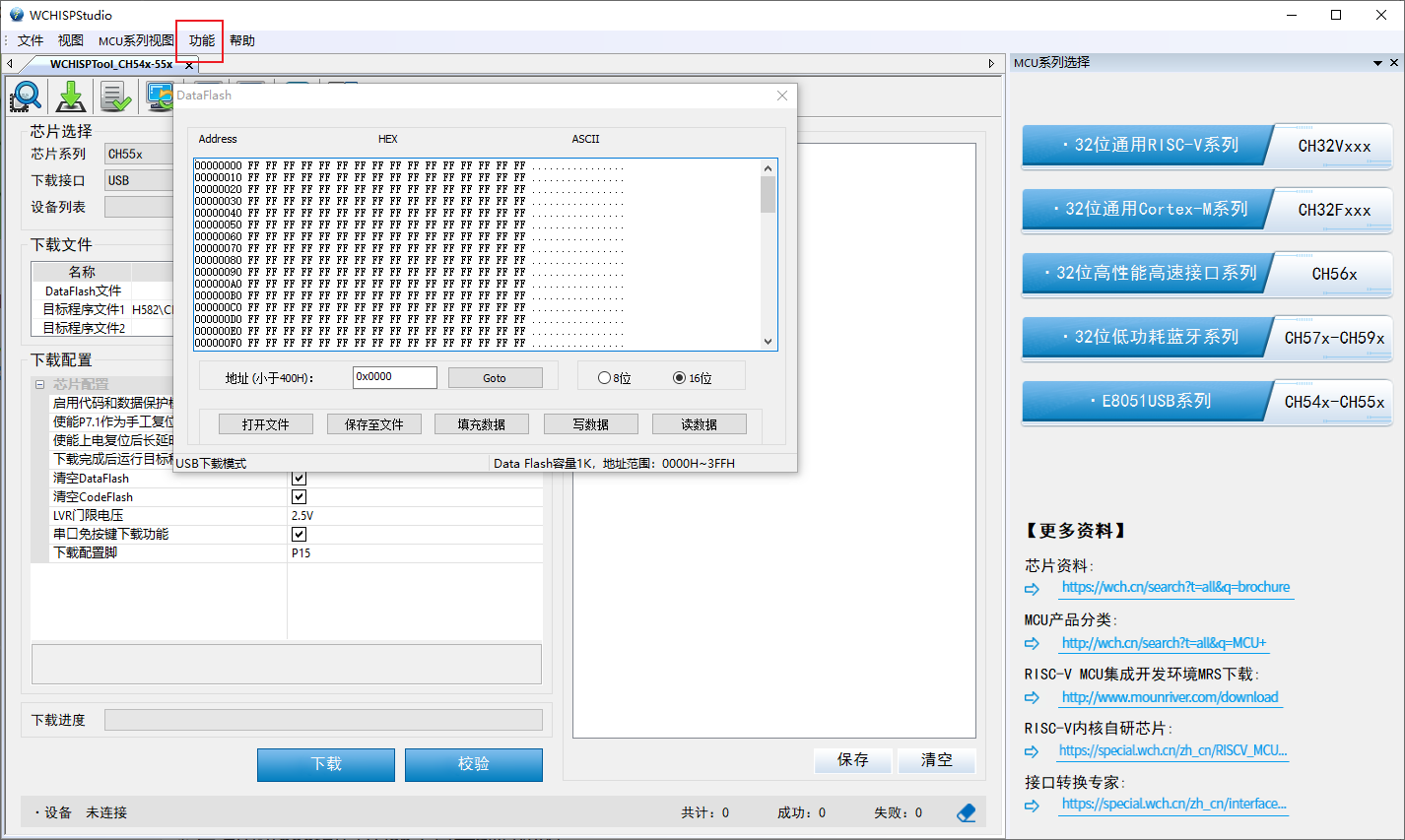Open the MCU系列选择 panel options arrow
This screenshot has height=840, width=1405.
1377,63
